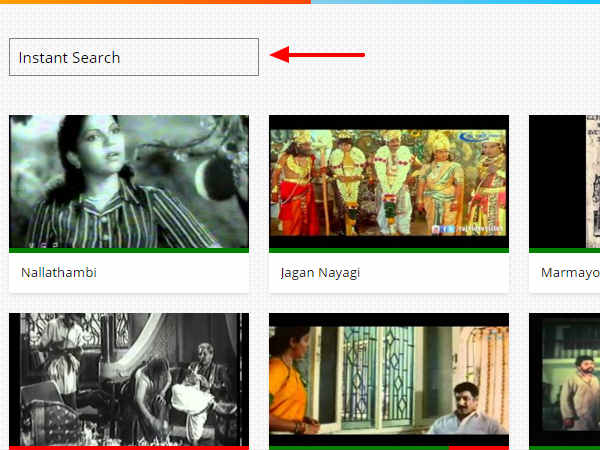Open the Jagan Nayagi movie thumbnail
Screen dimensions: 600x450
pos(389,181)
